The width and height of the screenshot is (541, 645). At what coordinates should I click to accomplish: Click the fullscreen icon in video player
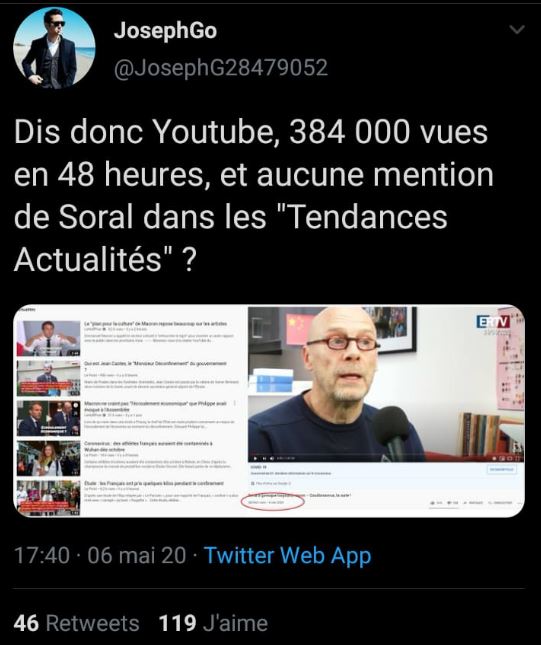(518, 458)
